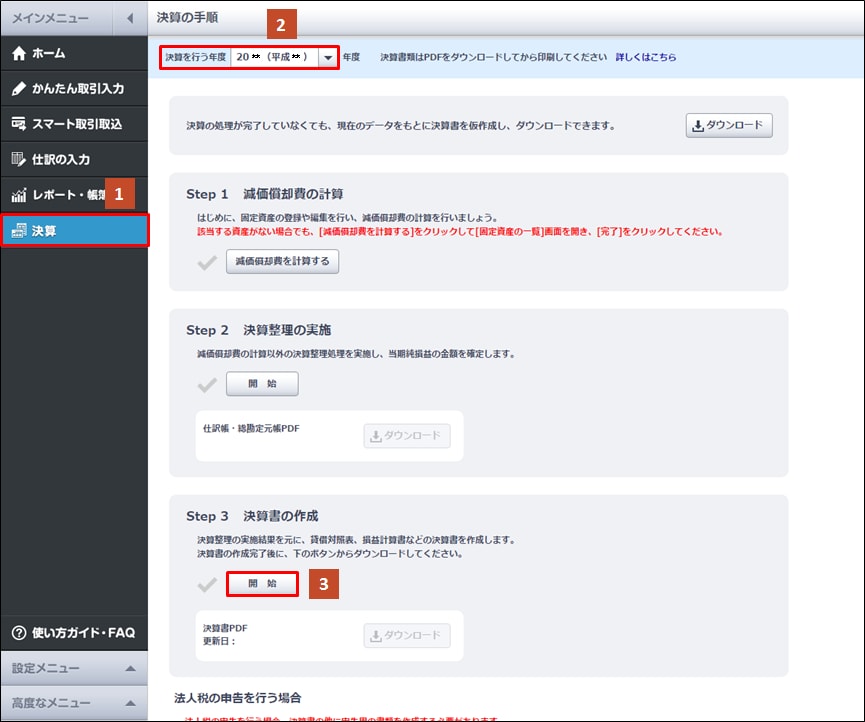The image size is (865, 722).
Task: Click the レポート・帳票 chart icon
Action: point(19,195)
